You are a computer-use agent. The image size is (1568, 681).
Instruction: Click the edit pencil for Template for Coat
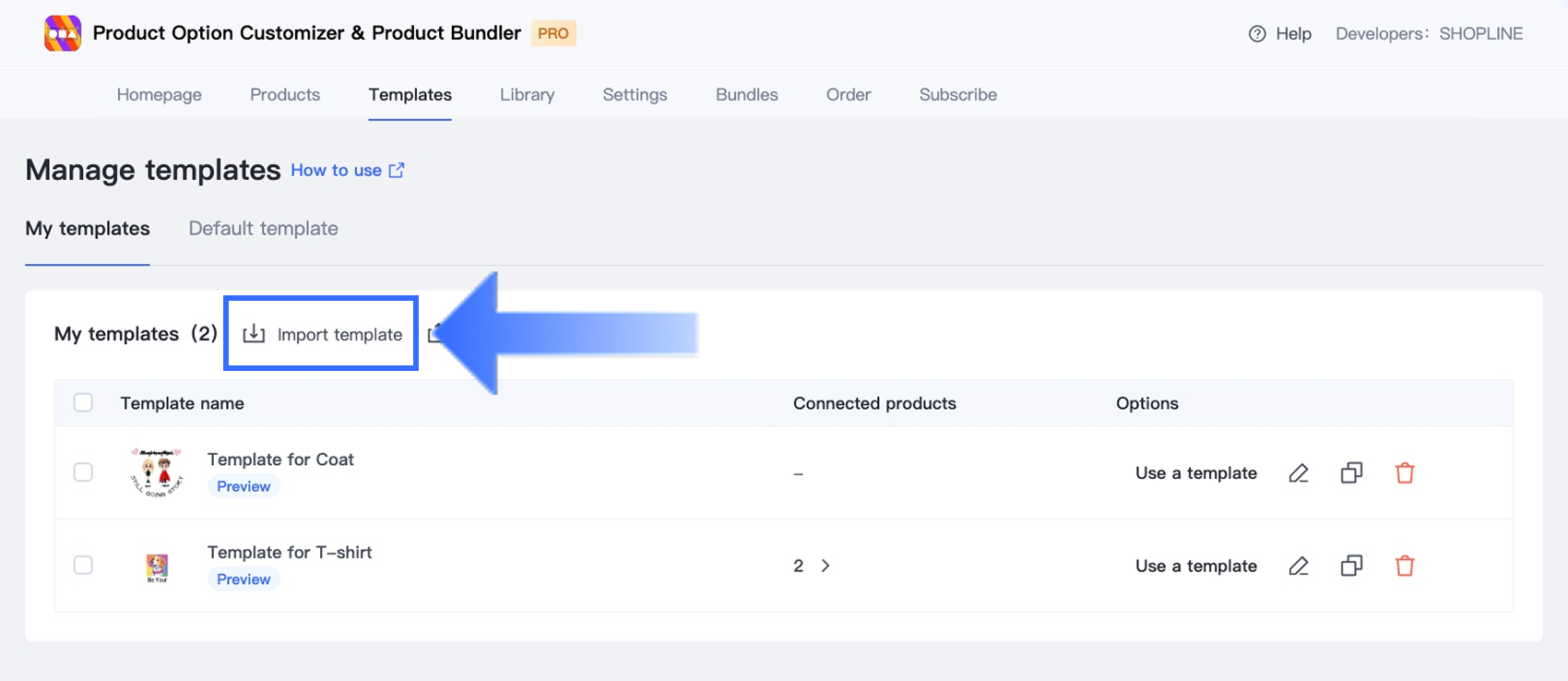1299,473
